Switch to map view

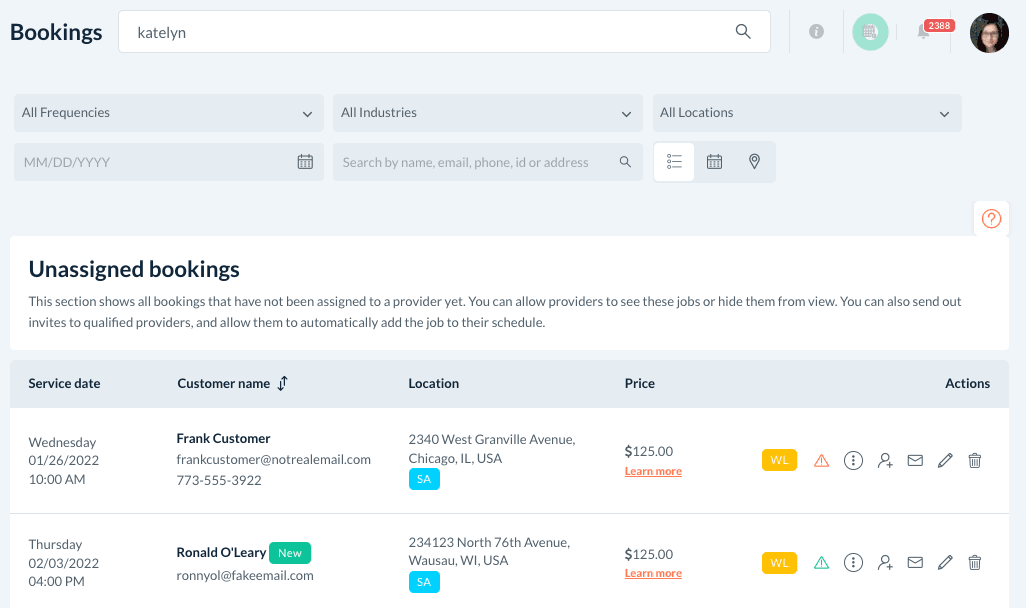[x=755, y=162]
